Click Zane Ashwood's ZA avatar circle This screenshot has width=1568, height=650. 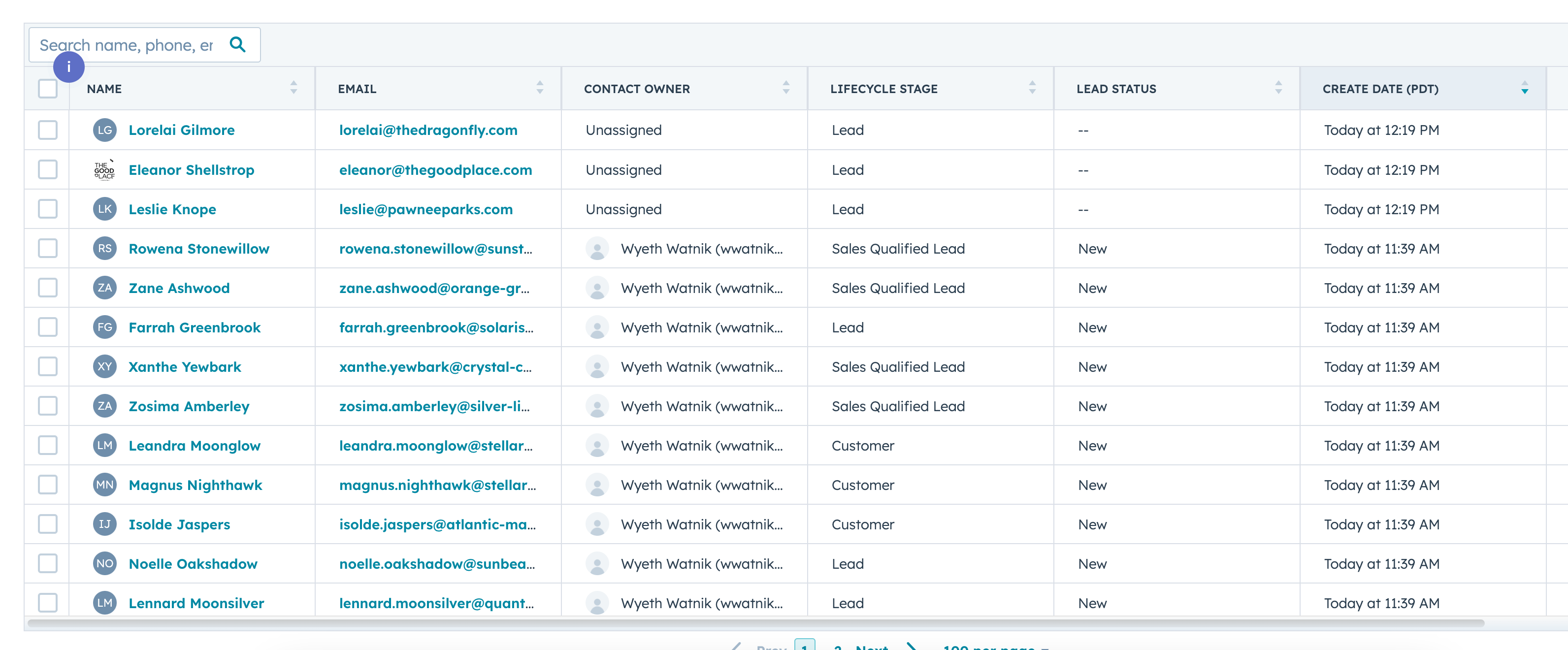pyautogui.click(x=104, y=288)
